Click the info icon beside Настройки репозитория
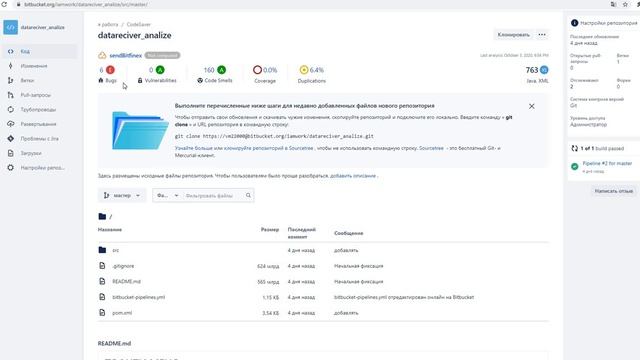This screenshot has height=360, width=640. click(x=574, y=23)
